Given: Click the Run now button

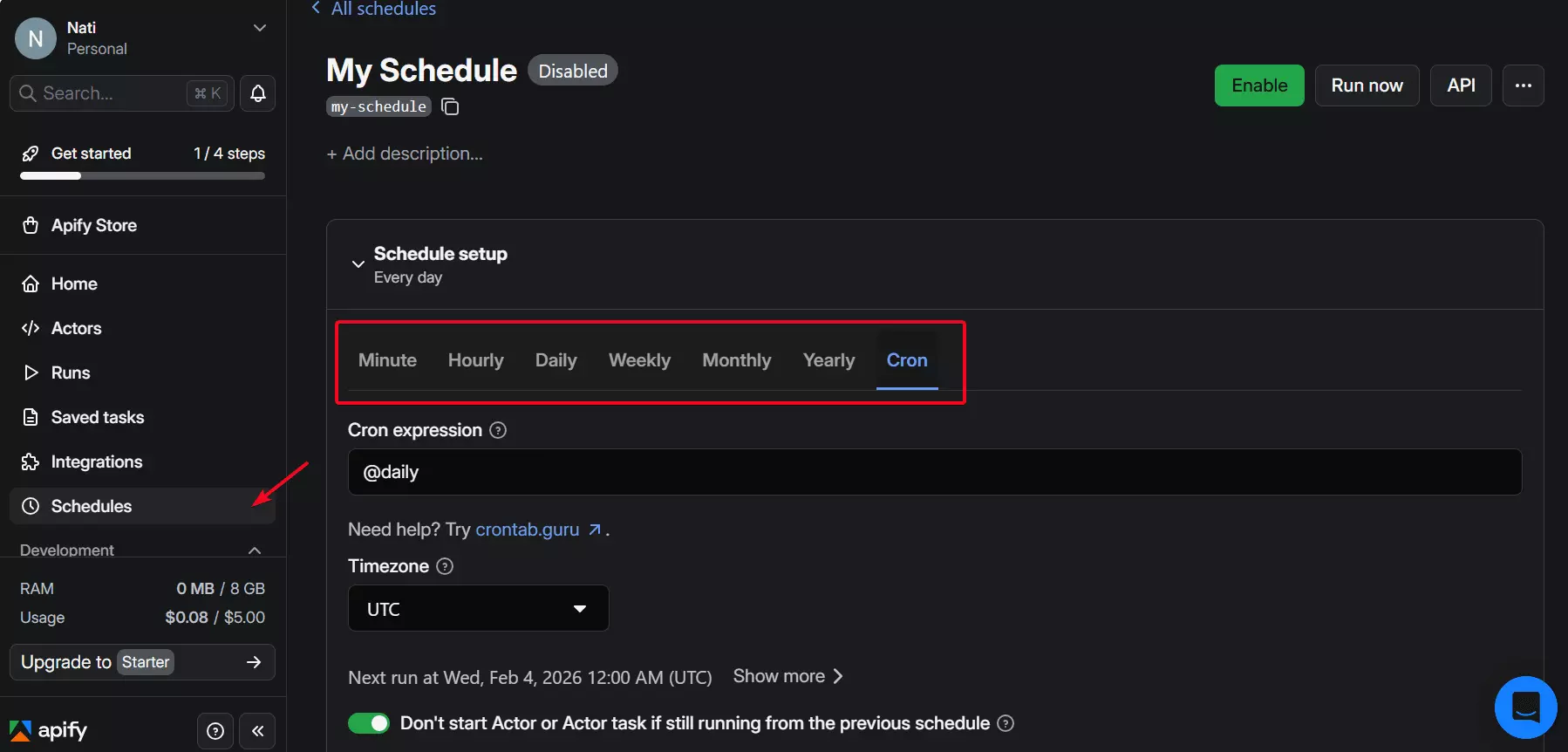Looking at the screenshot, I should point(1367,85).
